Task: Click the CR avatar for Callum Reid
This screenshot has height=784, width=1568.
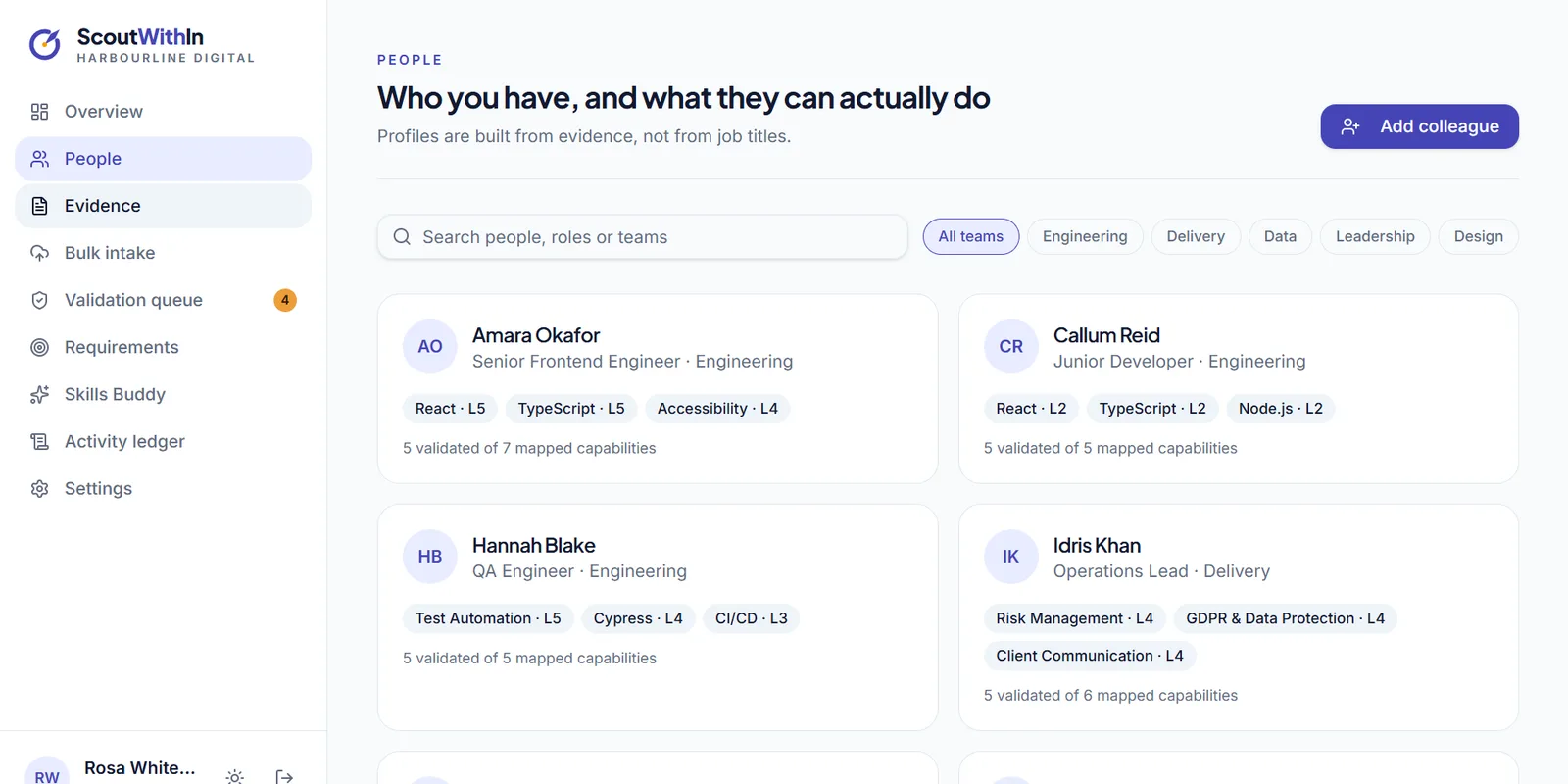Action: (1010, 346)
